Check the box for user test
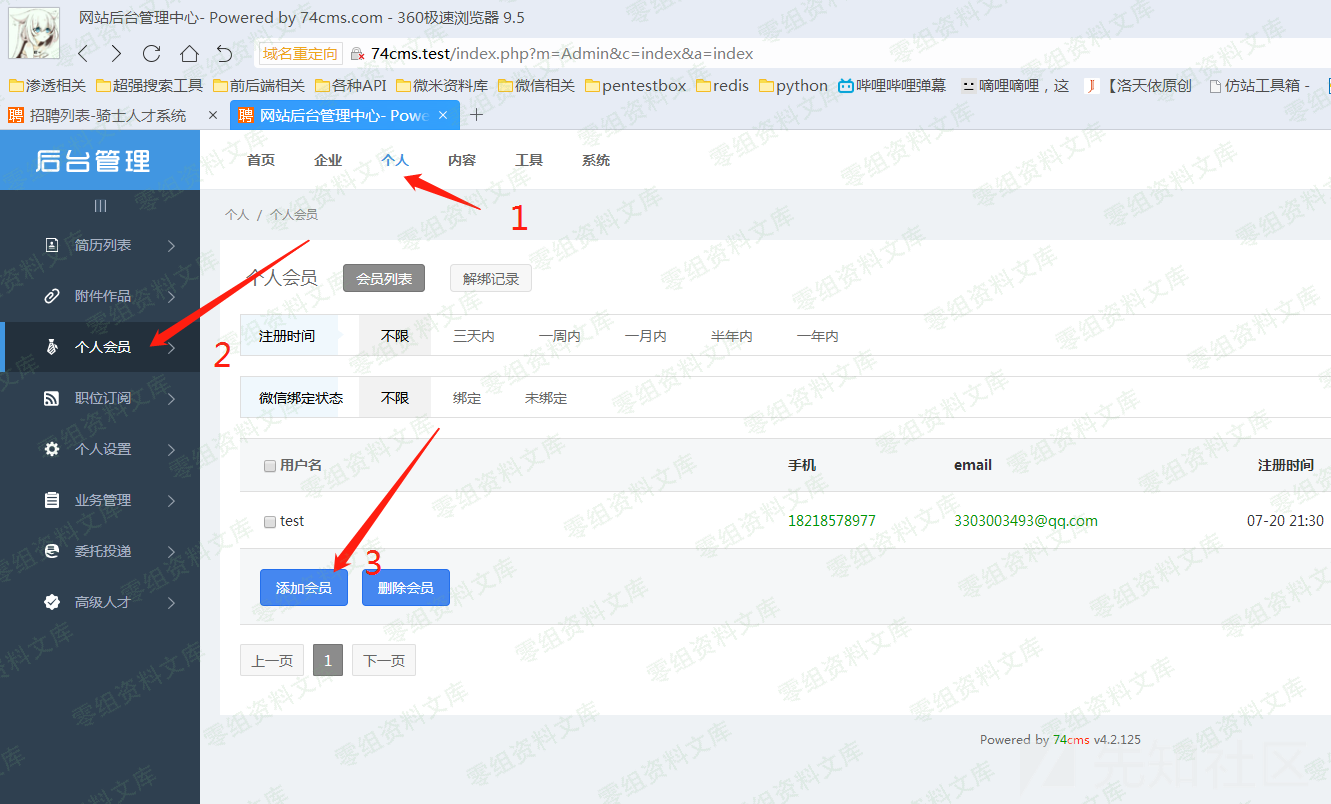Image resolution: width=1331 pixels, height=804 pixels. pos(270,522)
